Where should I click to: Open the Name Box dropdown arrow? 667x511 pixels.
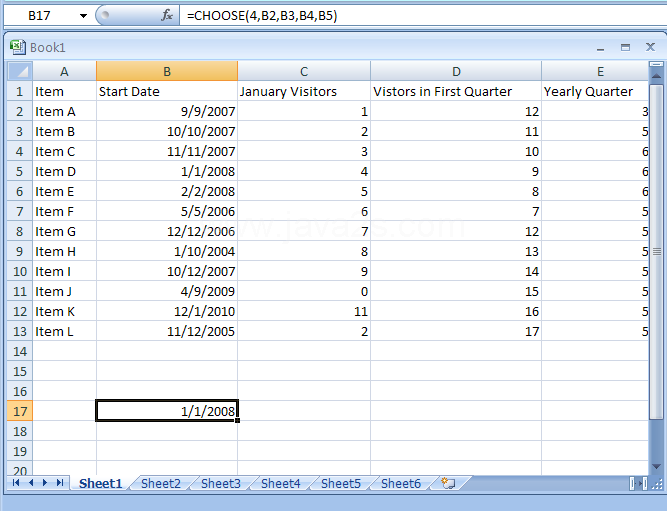83,16
